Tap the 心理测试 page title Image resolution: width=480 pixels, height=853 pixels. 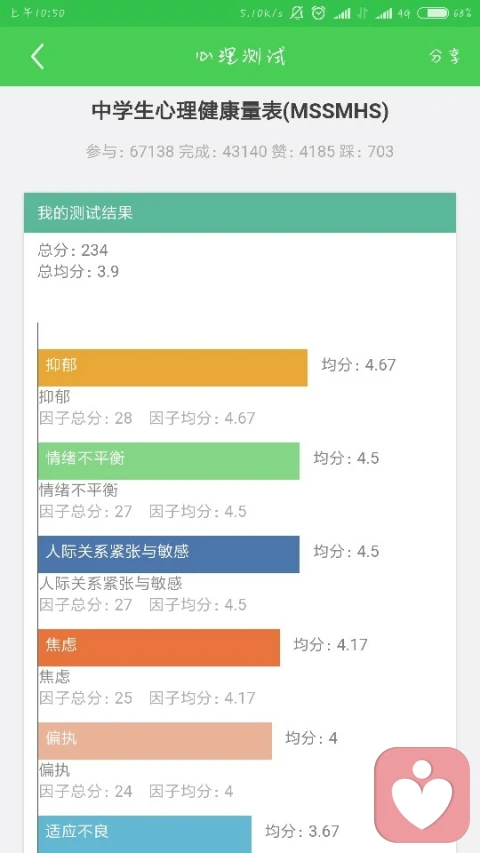(x=241, y=57)
